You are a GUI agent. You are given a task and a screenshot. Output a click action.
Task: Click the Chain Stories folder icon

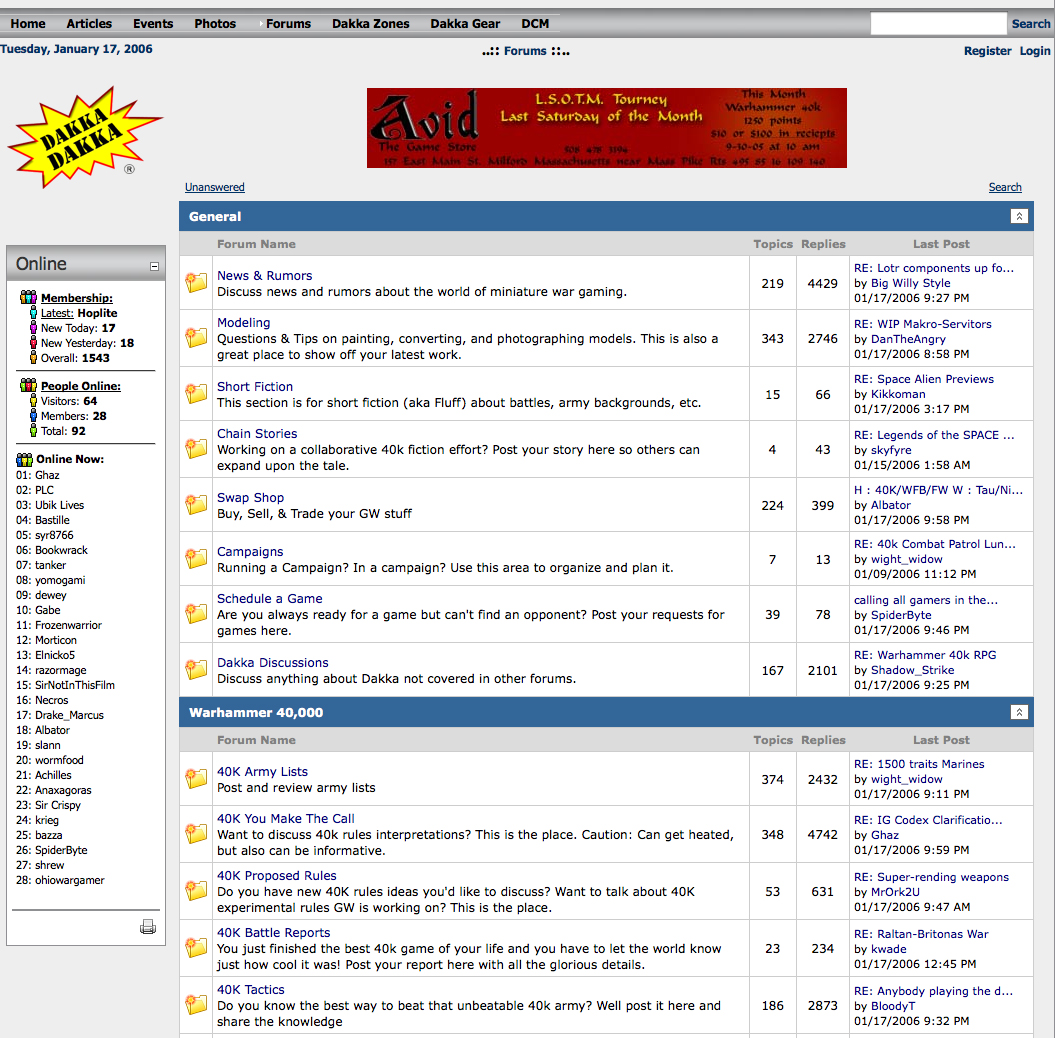pyautogui.click(x=196, y=449)
